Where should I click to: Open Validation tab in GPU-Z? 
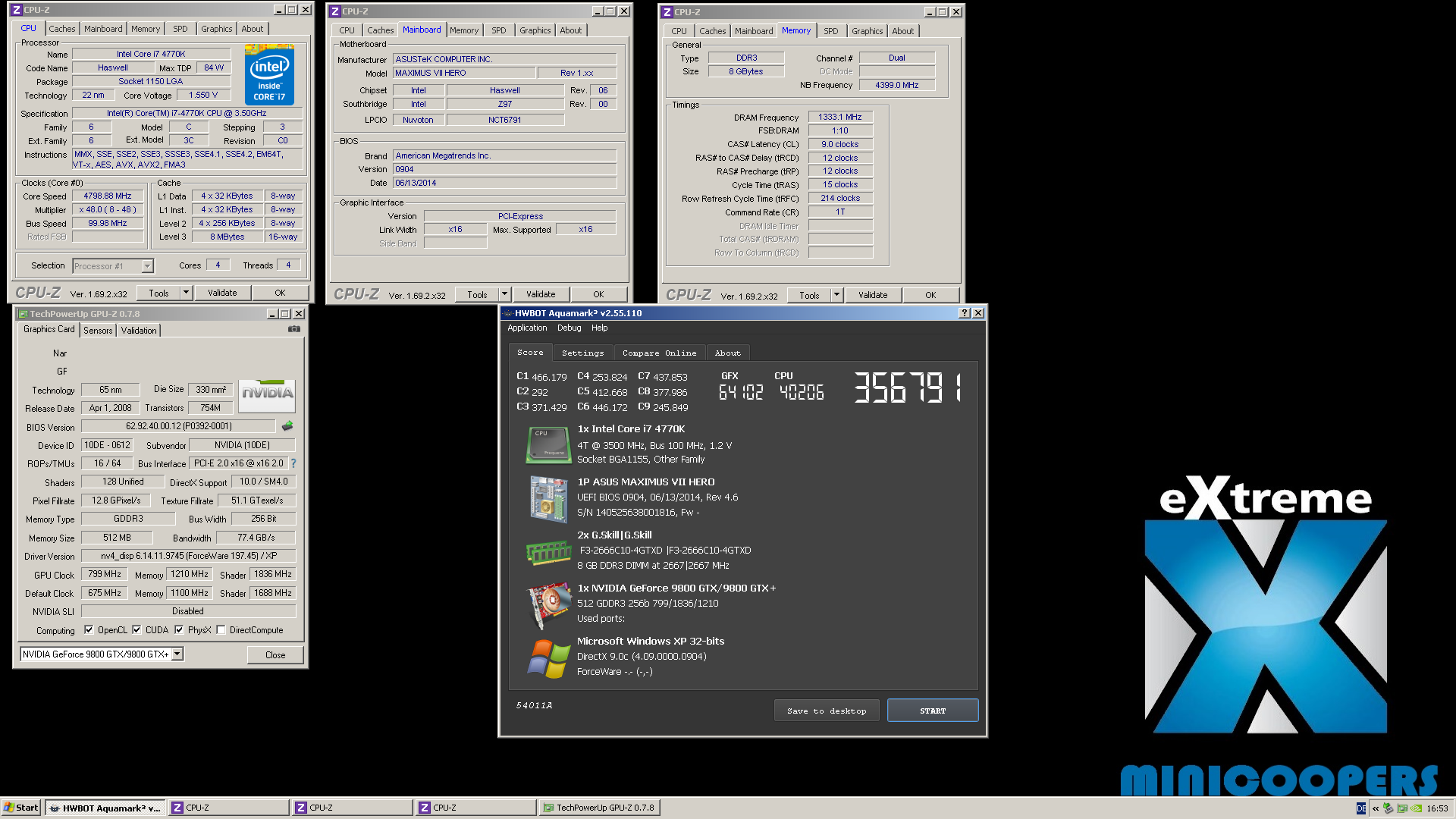(139, 331)
